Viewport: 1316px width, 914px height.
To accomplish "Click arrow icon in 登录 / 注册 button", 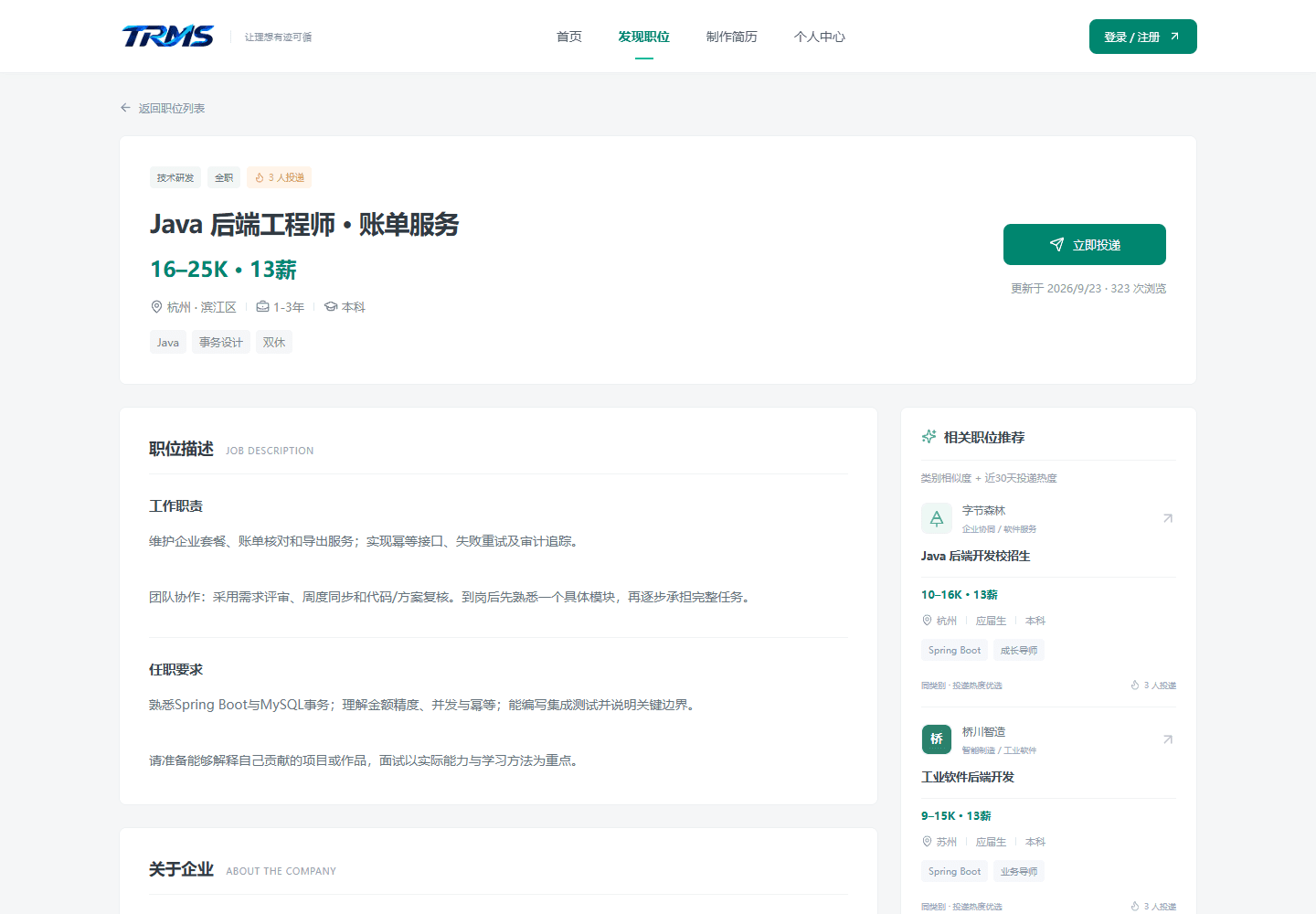I will tap(1174, 37).
